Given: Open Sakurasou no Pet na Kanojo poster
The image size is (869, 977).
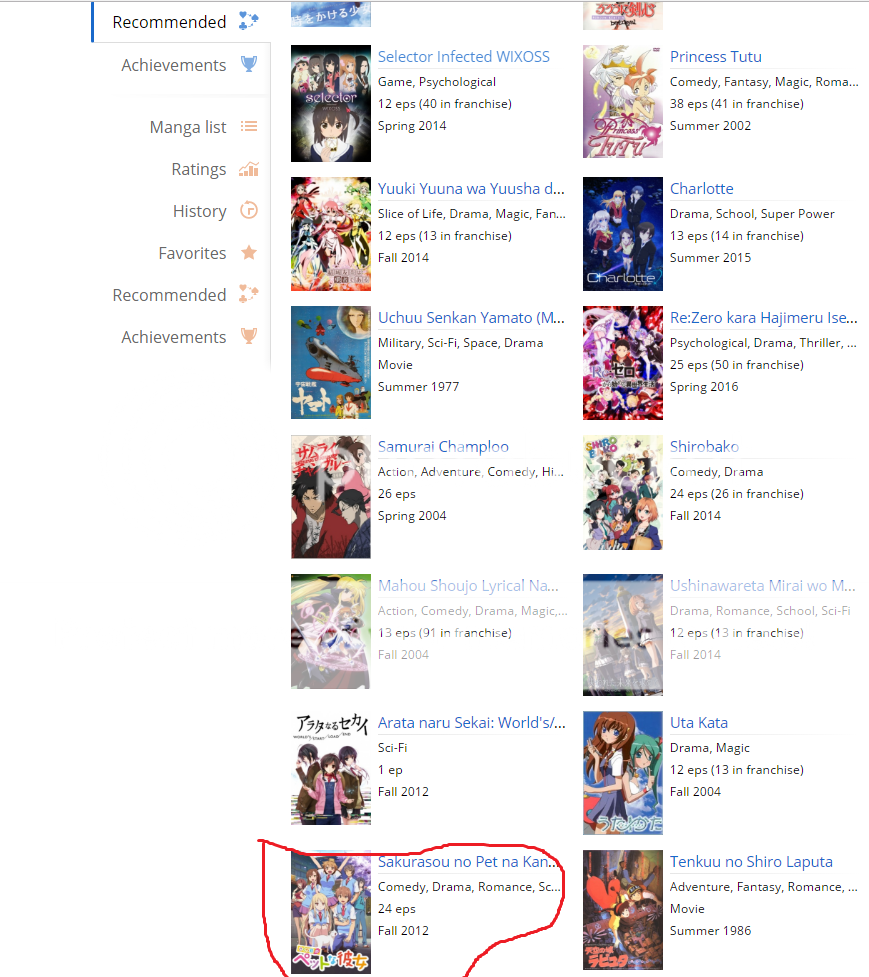Looking at the screenshot, I should pos(331,912).
